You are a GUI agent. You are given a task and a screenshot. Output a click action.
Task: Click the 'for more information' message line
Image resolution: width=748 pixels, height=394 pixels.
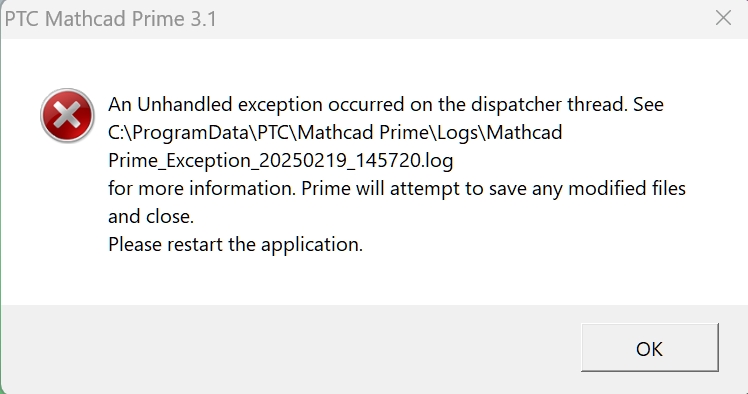click(397, 188)
